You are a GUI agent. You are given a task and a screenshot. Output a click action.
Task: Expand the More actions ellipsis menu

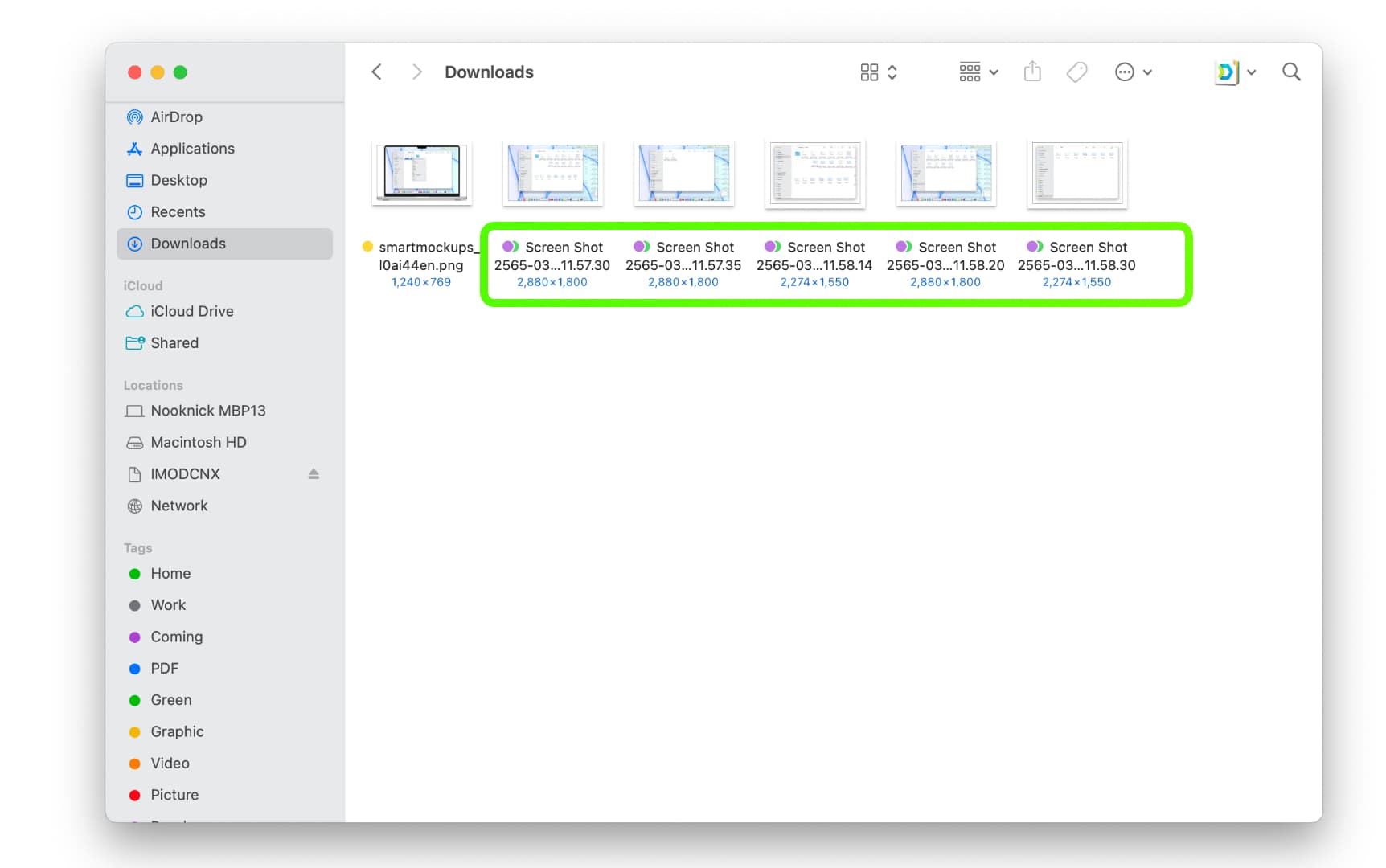coord(1133,72)
